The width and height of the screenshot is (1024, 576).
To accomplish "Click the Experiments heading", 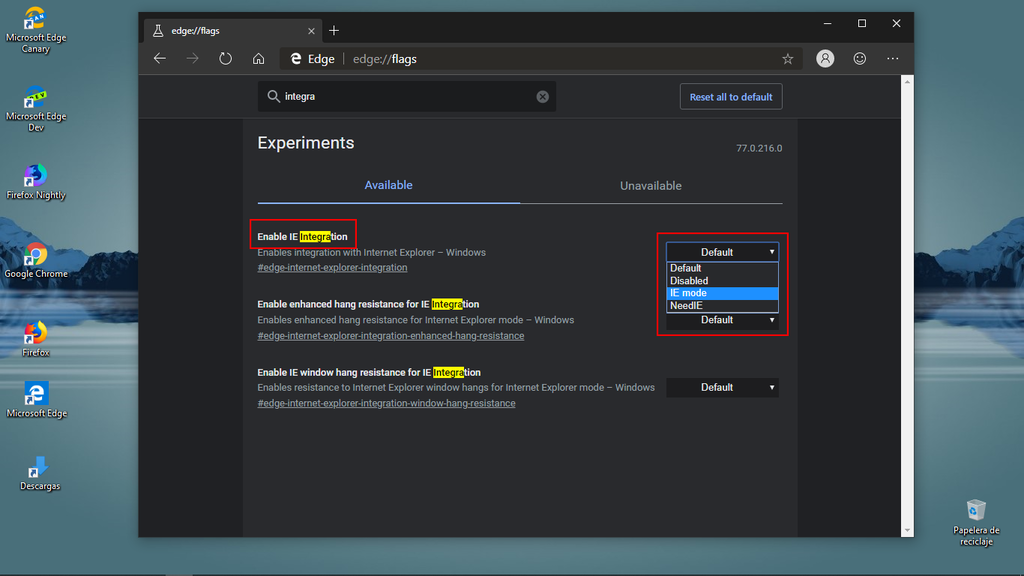I will [x=306, y=143].
